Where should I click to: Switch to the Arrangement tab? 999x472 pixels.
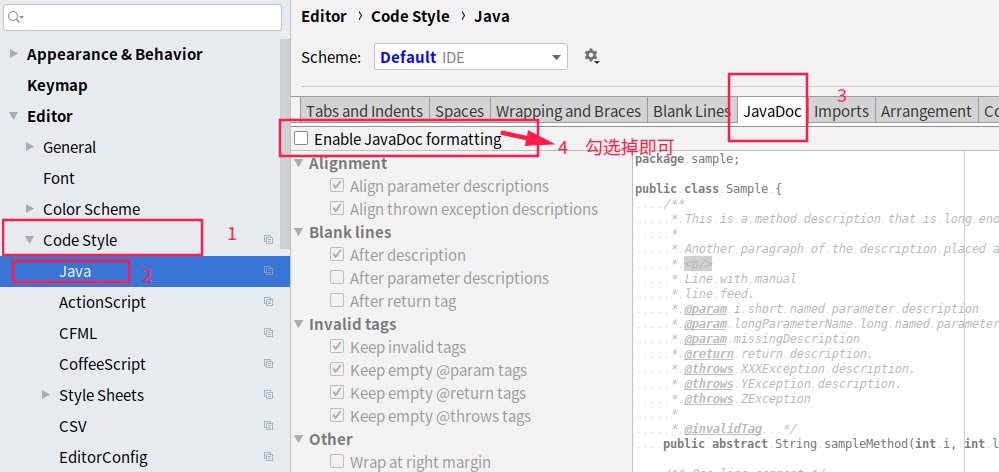pyautogui.click(x=926, y=111)
